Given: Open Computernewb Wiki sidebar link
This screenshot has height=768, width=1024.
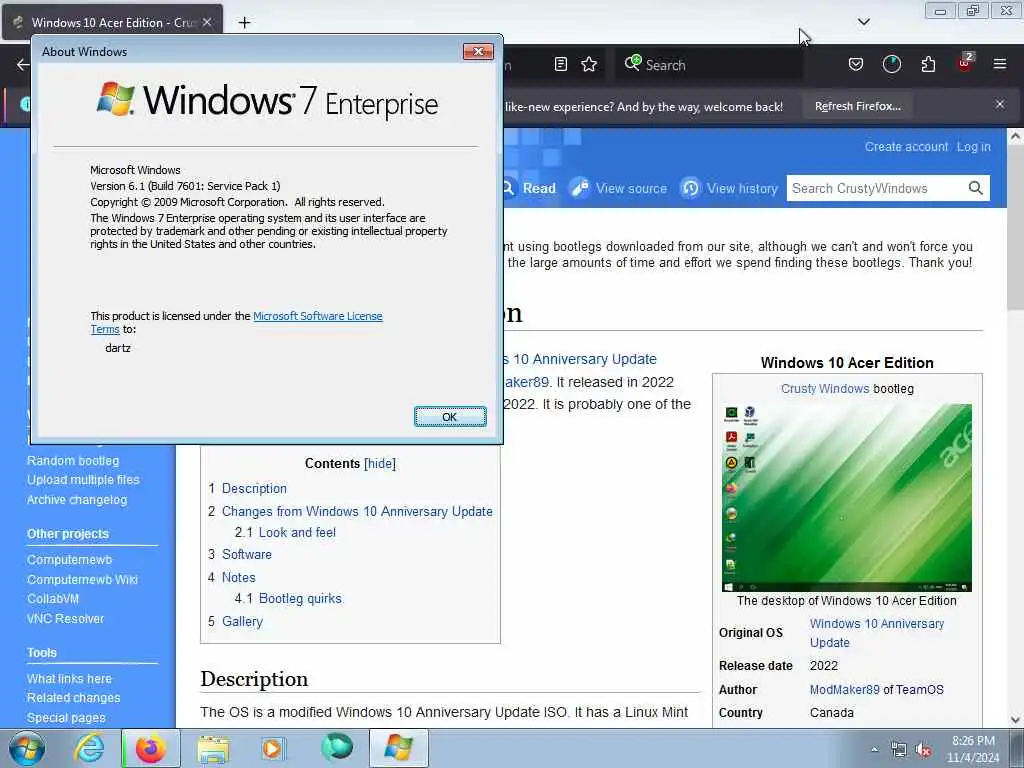Looking at the screenshot, I should coord(82,579).
